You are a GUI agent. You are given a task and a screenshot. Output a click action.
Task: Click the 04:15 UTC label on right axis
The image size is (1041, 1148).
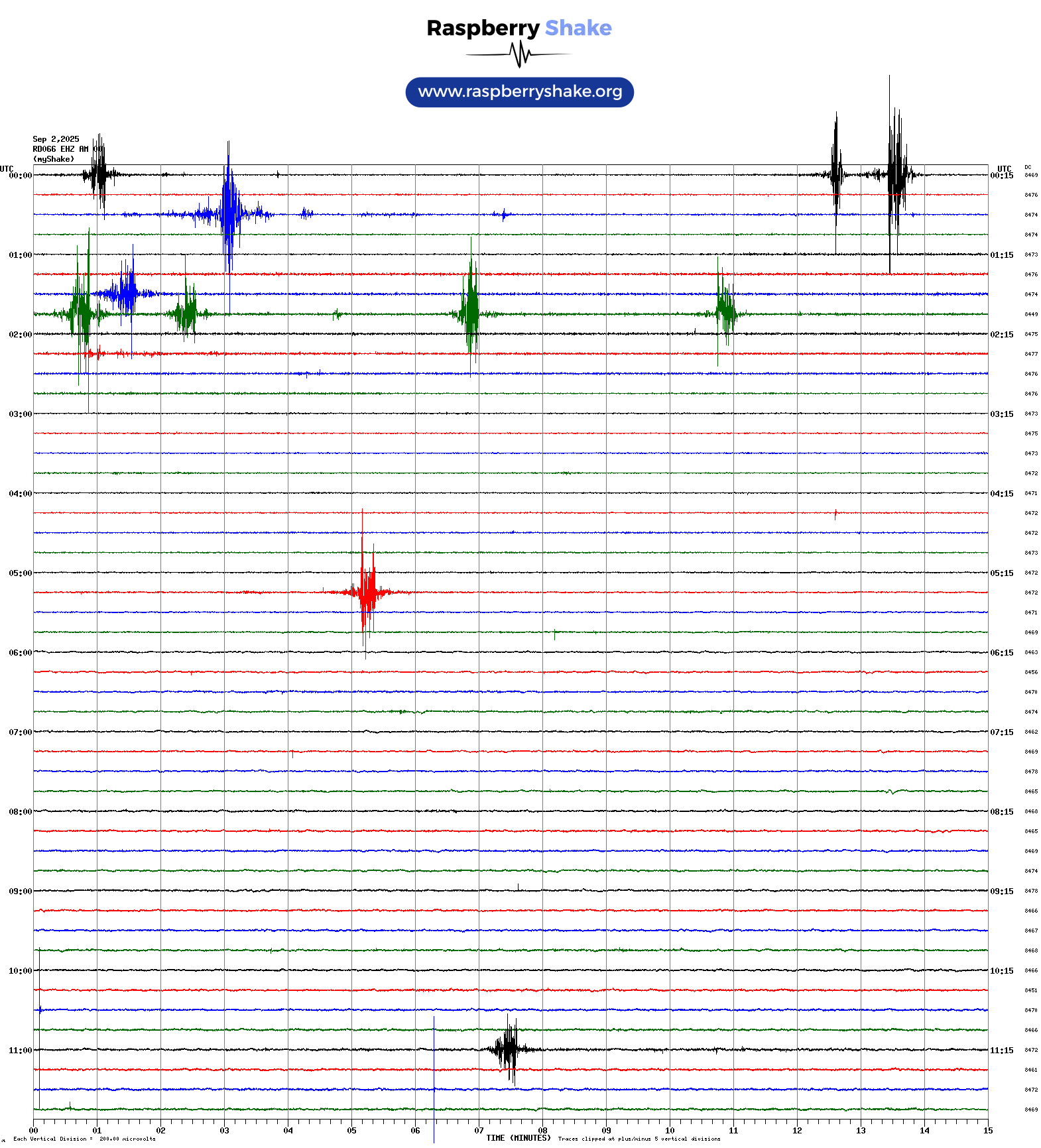1001,494
